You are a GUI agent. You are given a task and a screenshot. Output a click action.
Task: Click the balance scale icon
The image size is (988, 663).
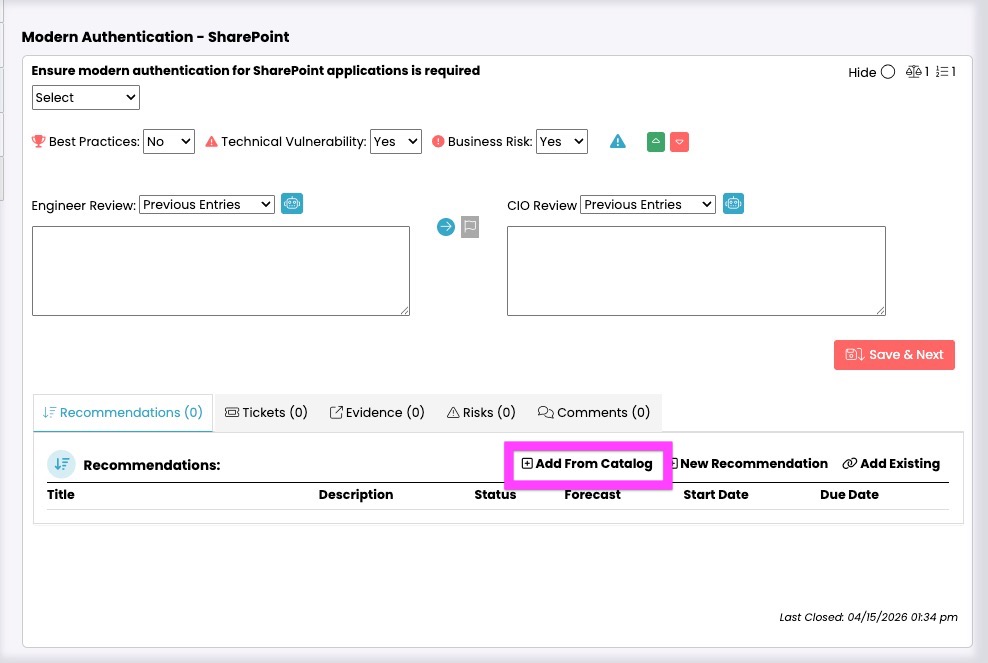coord(913,72)
